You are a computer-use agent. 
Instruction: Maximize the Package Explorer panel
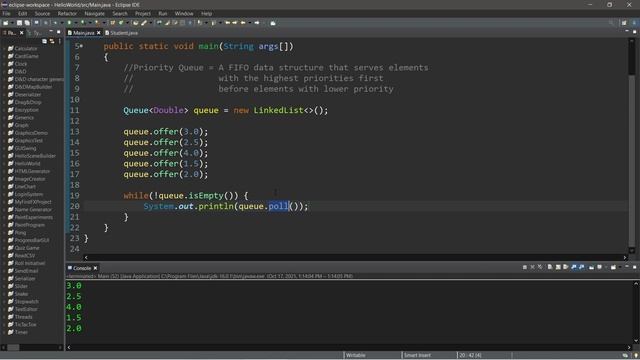pos(59,32)
